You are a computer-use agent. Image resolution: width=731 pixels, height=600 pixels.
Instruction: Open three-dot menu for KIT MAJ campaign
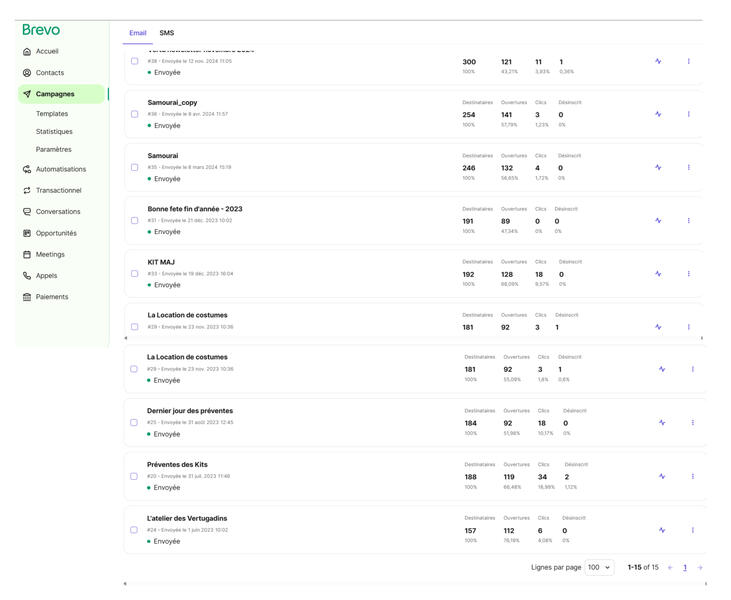[x=688, y=274]
